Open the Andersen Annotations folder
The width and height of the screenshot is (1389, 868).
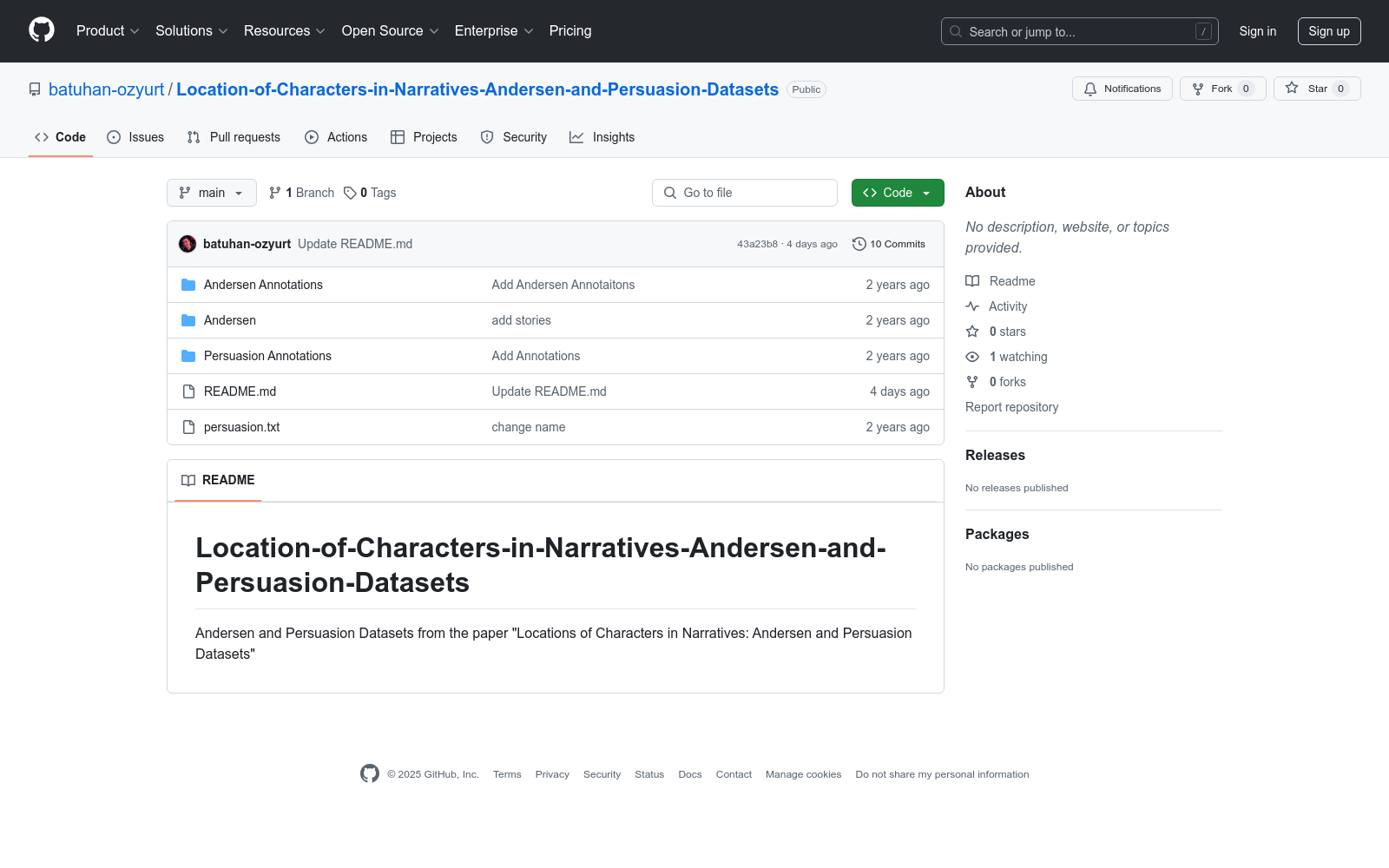(263, 285)
